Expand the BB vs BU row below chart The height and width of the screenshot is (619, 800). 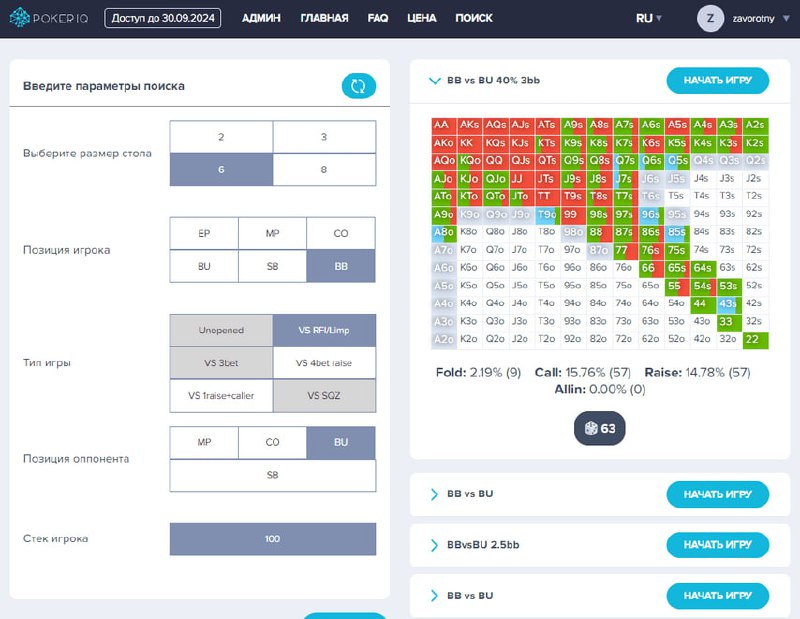click(x=434, y=494)
